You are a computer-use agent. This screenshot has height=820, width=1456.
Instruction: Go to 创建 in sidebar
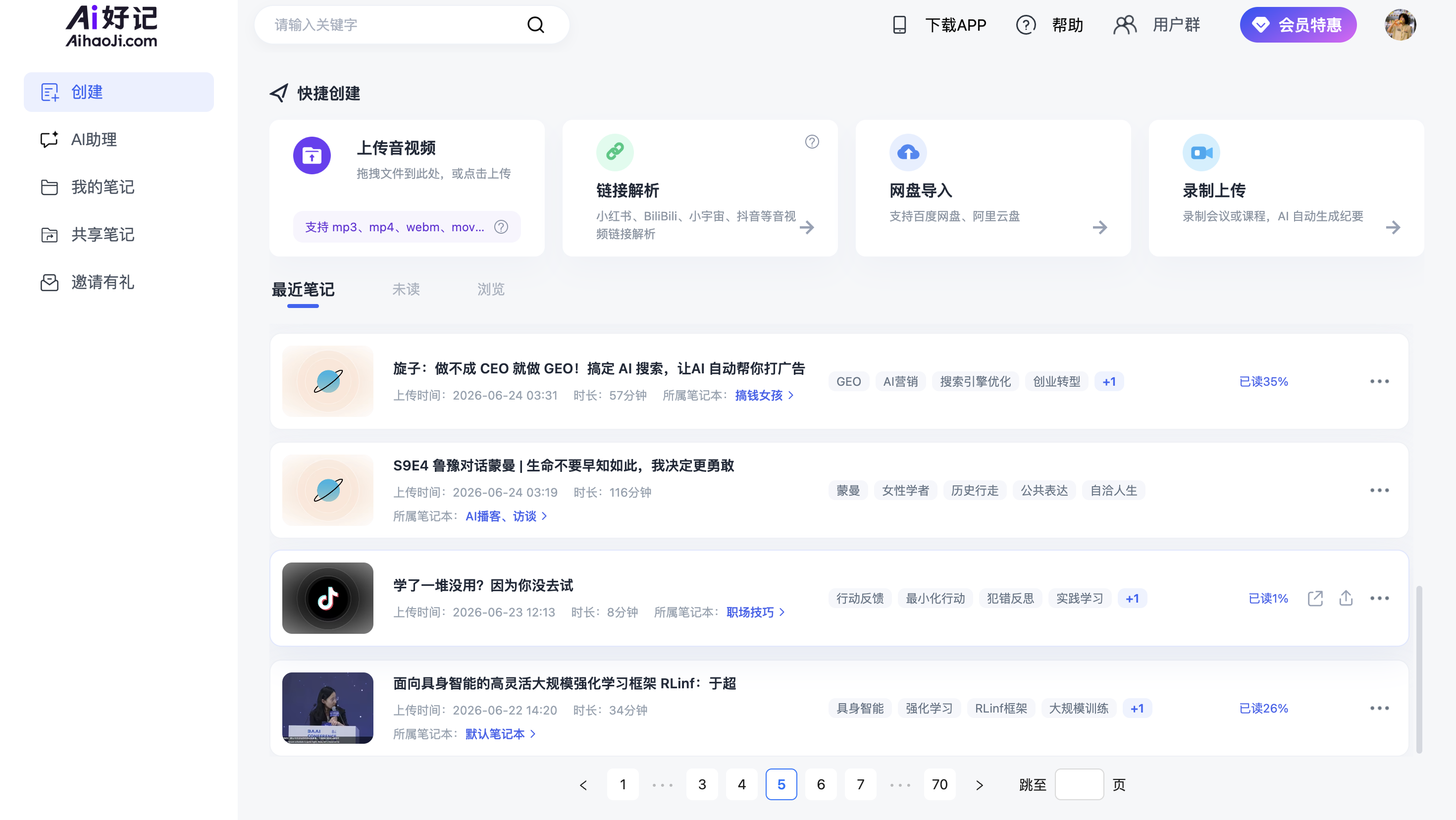pos(119,92)
